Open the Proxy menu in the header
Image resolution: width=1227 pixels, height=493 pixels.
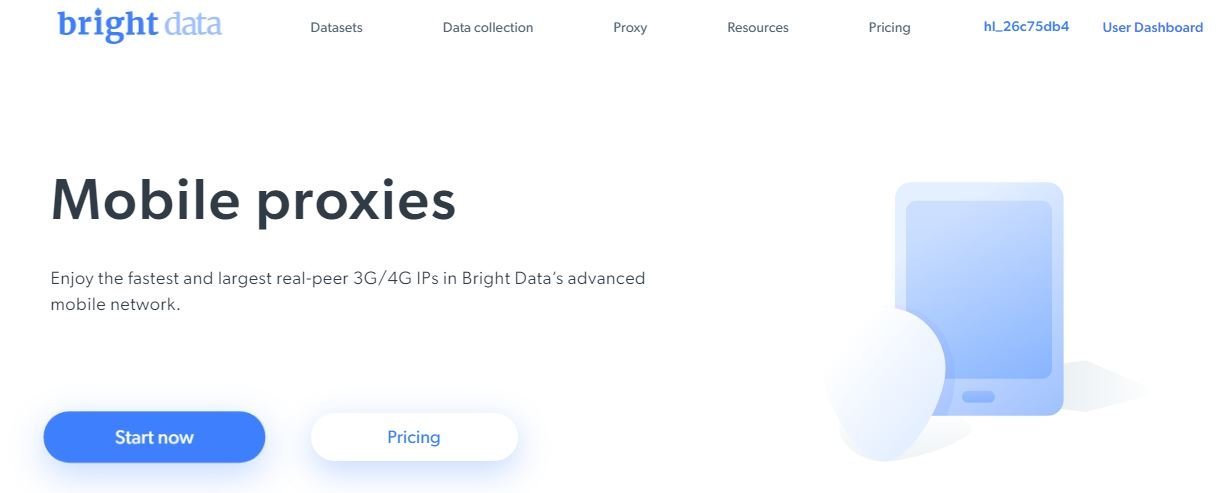[630, 28]
